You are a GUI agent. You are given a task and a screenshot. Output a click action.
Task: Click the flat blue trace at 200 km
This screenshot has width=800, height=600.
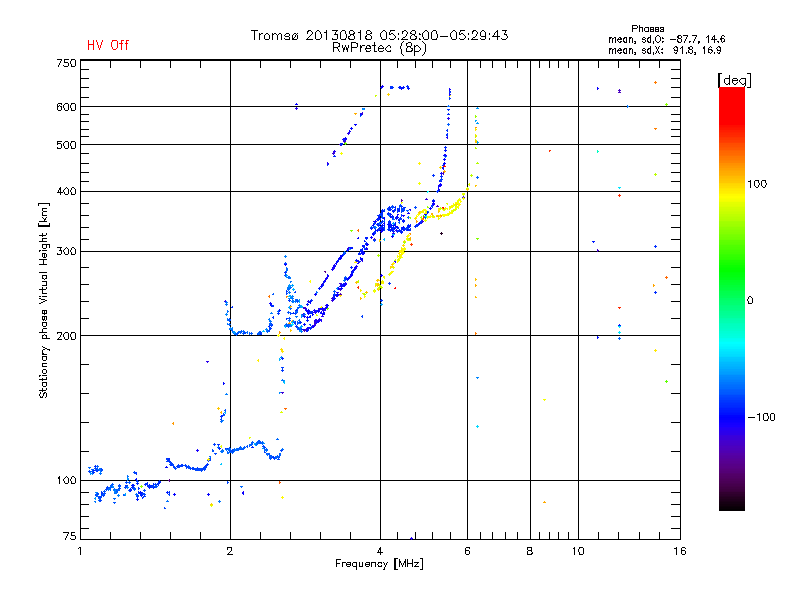coord(248,333)
